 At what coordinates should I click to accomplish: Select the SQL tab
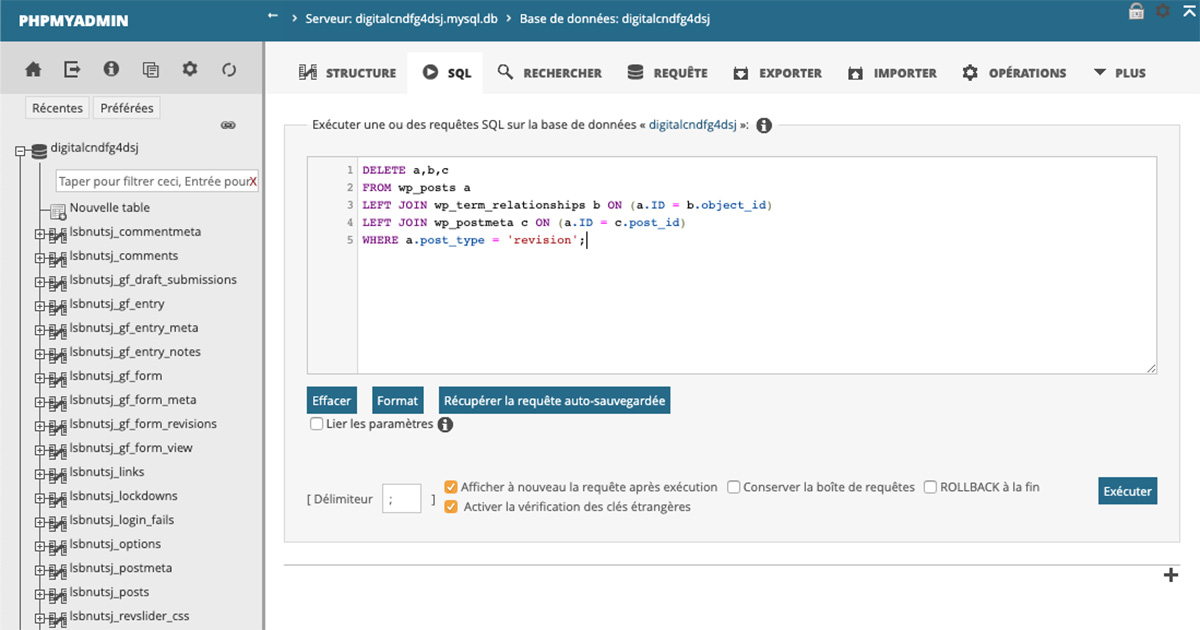click(x=446, y=73)
